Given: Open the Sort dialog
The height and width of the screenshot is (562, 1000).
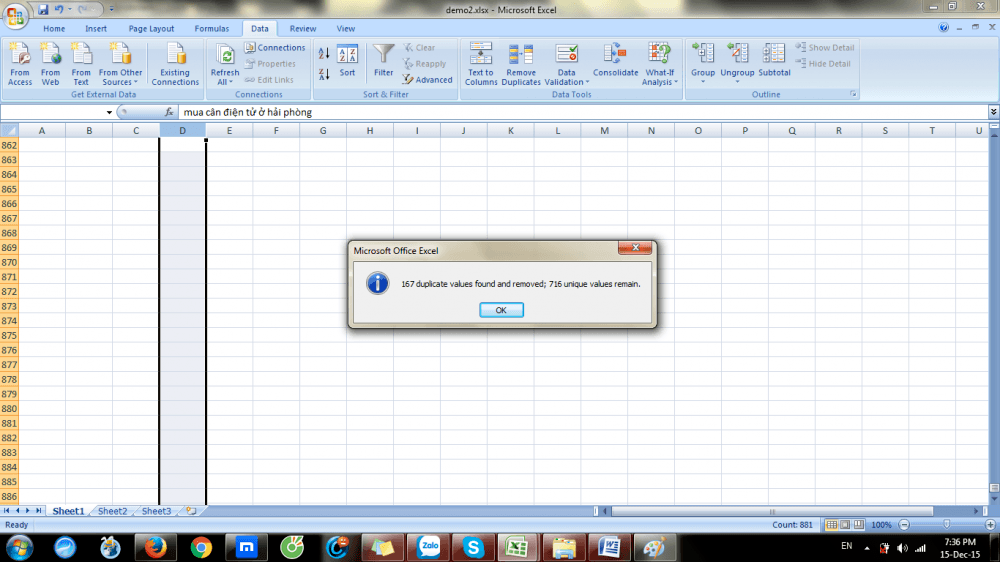Looking at the screenshot, I should pyautogui.click(x=347, y=61).
